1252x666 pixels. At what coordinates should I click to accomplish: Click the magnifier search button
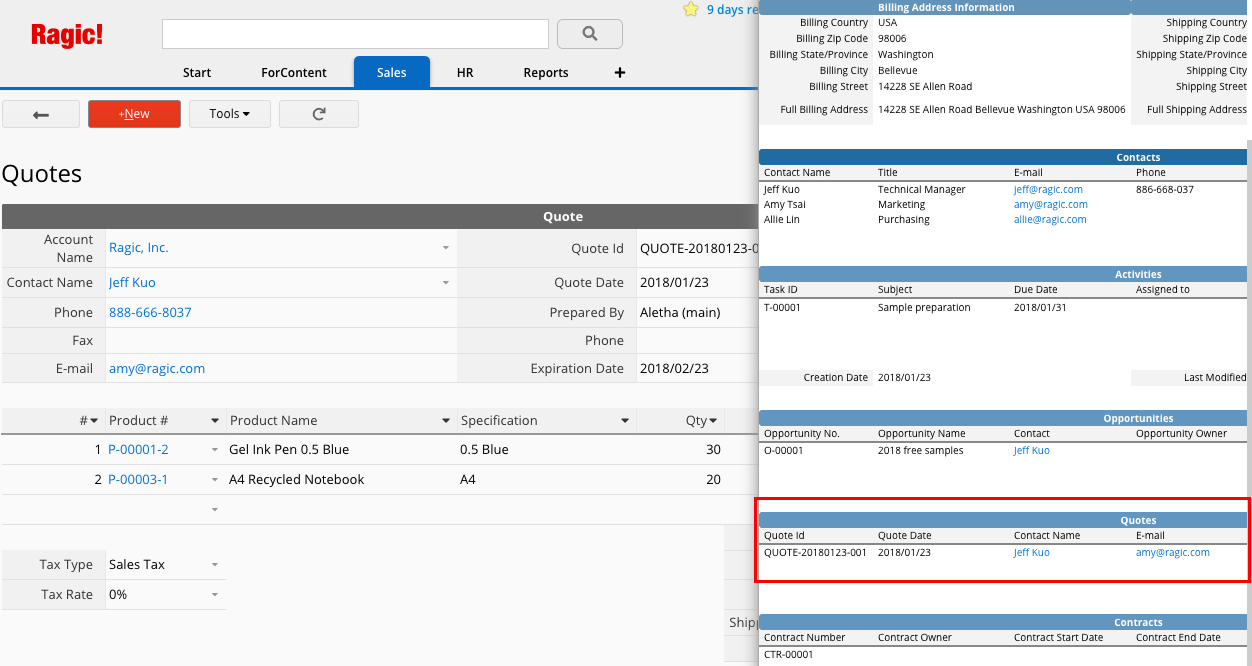click(590, 34)
